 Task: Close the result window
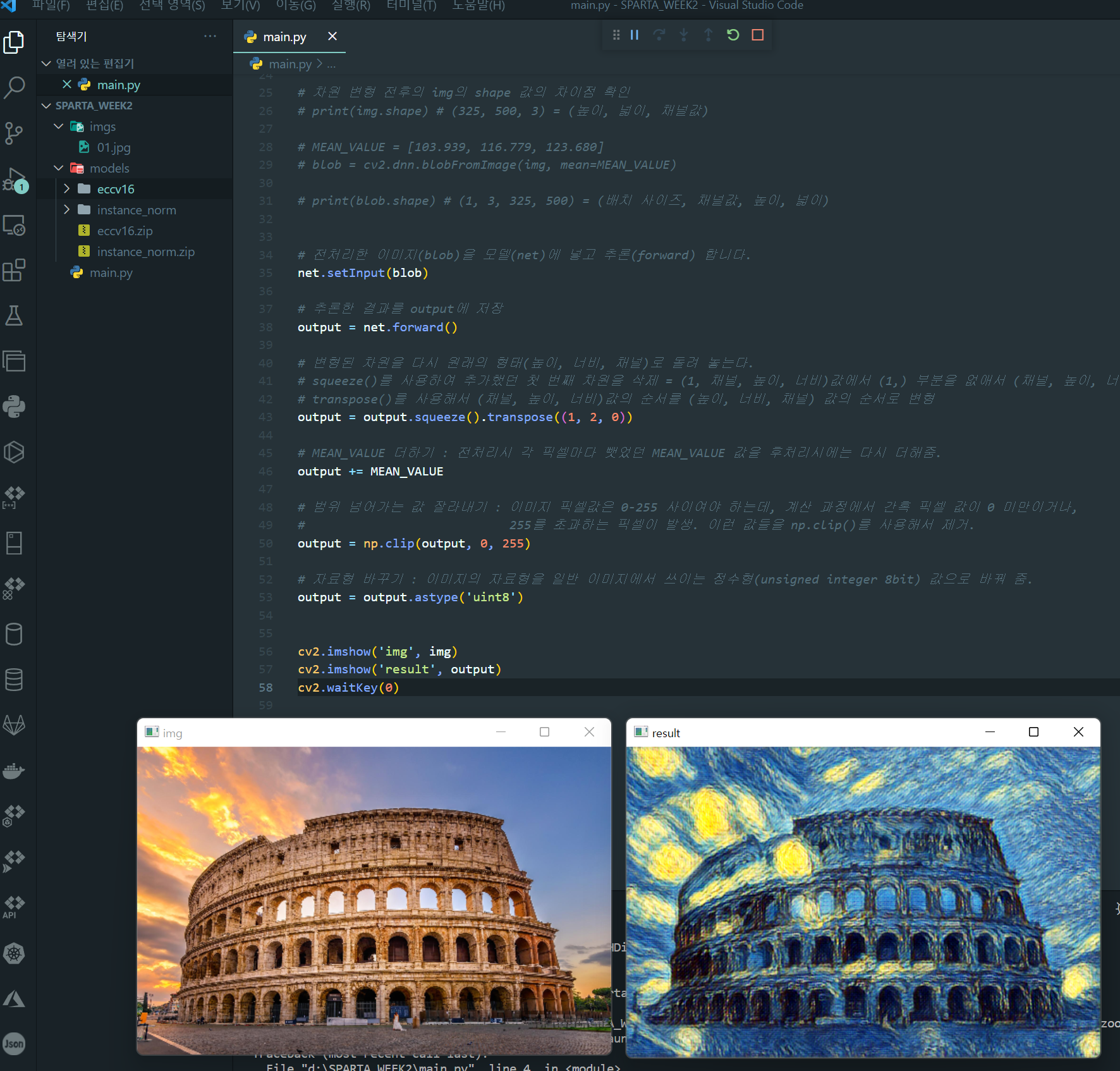tap(1078, 732)
